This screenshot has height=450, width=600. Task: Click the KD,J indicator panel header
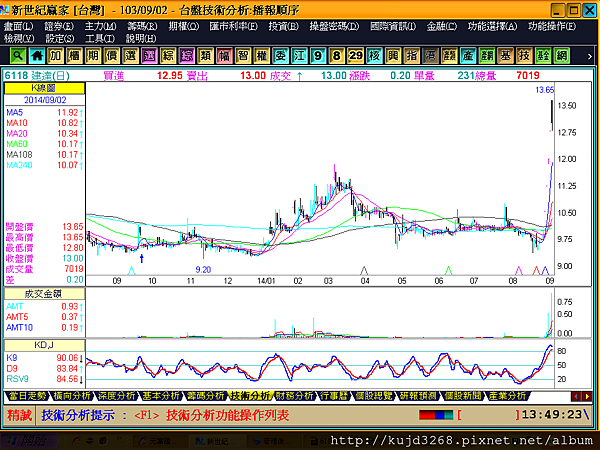44,345
